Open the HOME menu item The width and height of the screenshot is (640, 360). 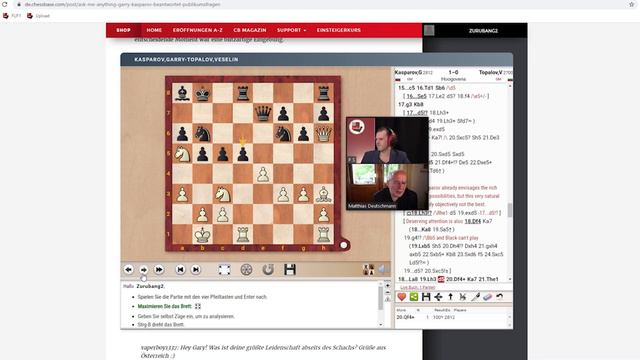tap(154, 30)
